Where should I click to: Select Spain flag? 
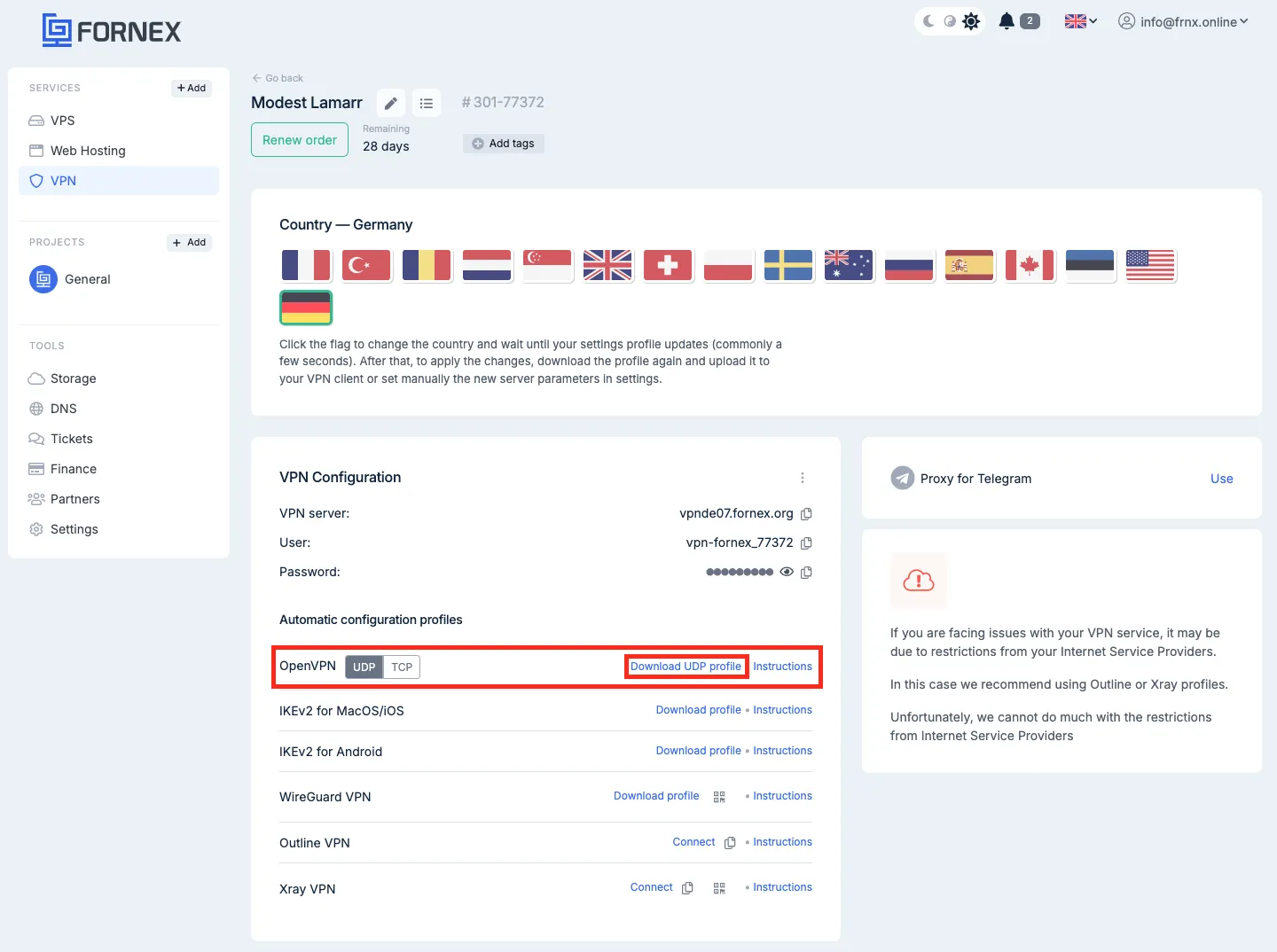969,265
